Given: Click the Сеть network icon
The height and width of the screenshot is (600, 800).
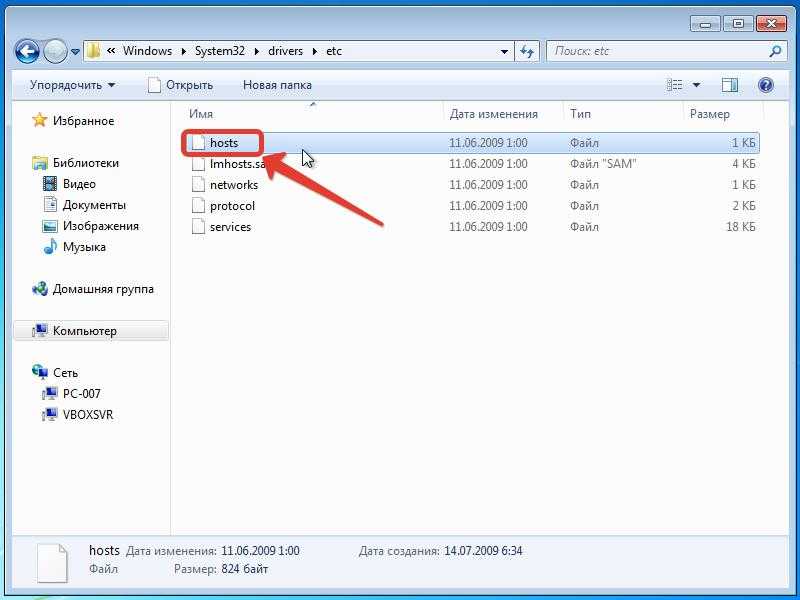Looking at the screenshot, I should (x=39, y=372).
